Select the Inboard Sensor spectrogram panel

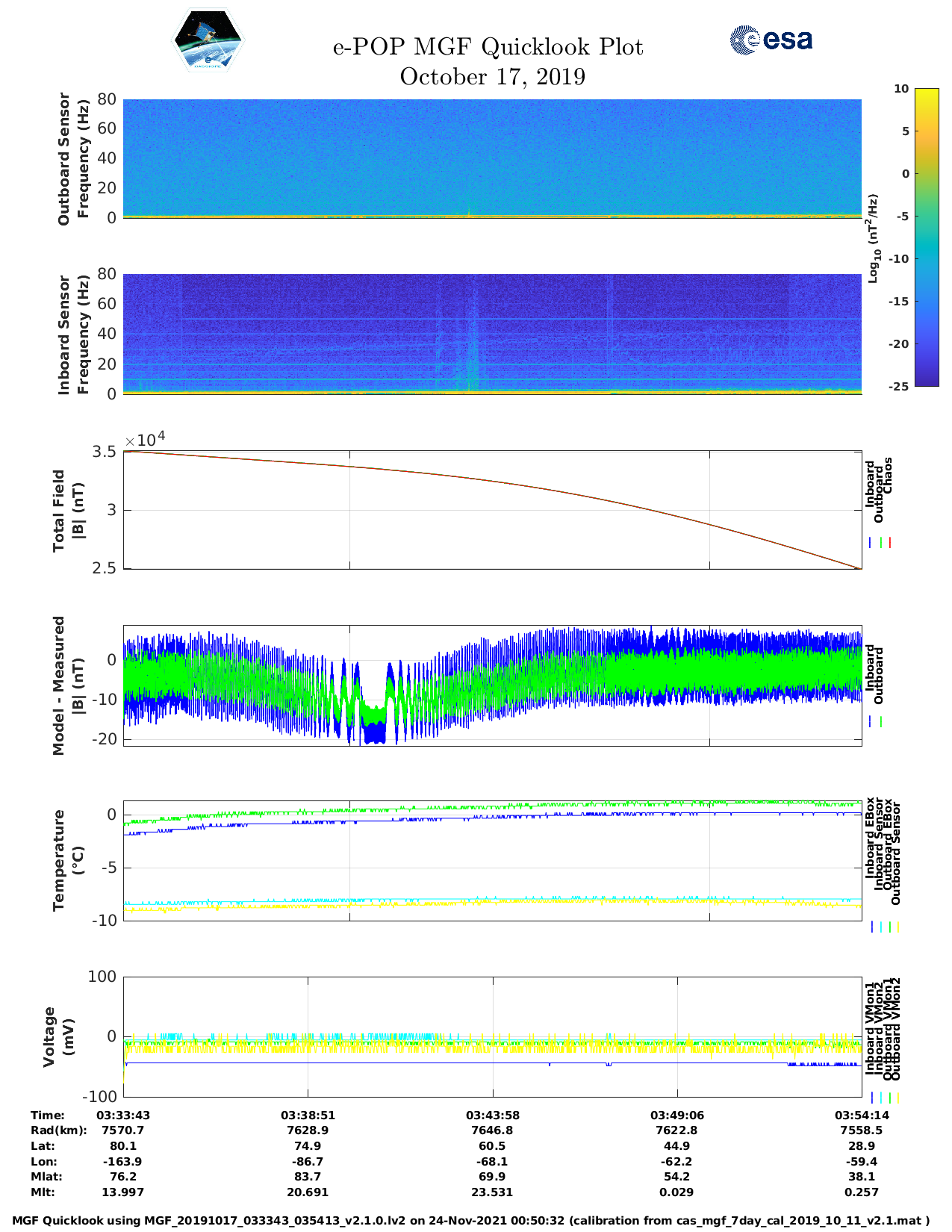(492, 334)
